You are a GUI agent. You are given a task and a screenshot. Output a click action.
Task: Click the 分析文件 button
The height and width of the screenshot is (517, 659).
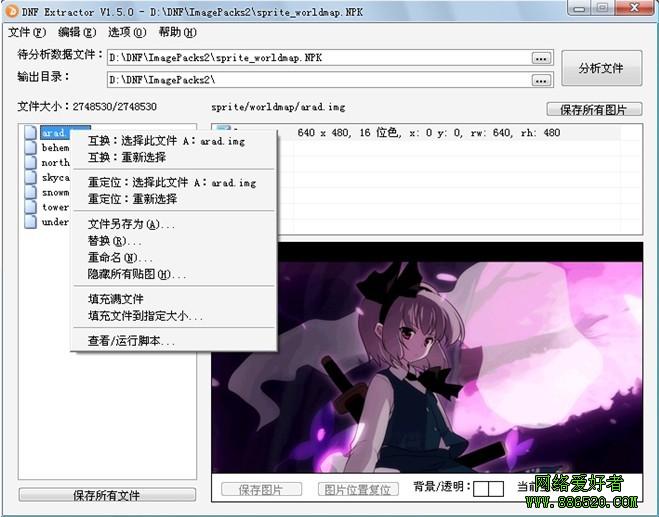click(x=601, y=68)
